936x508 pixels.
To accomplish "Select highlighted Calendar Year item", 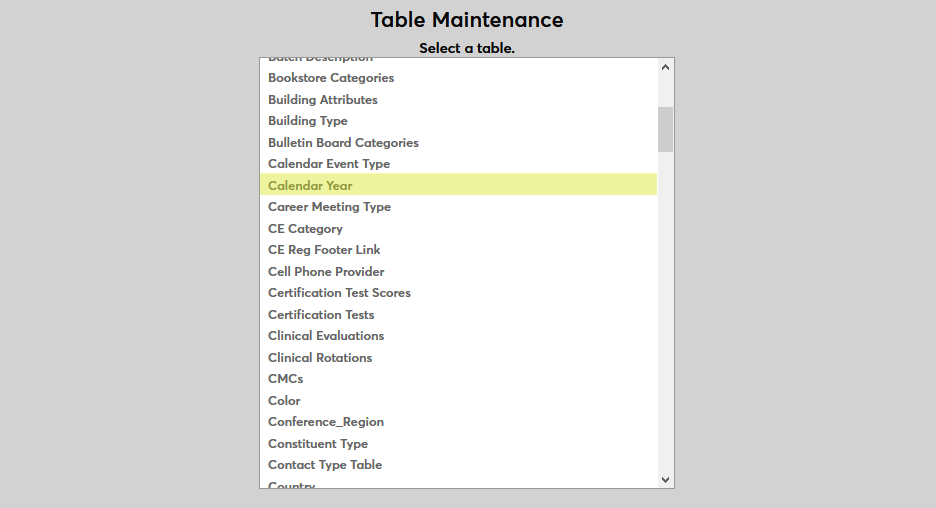I will tap(310, 186).
